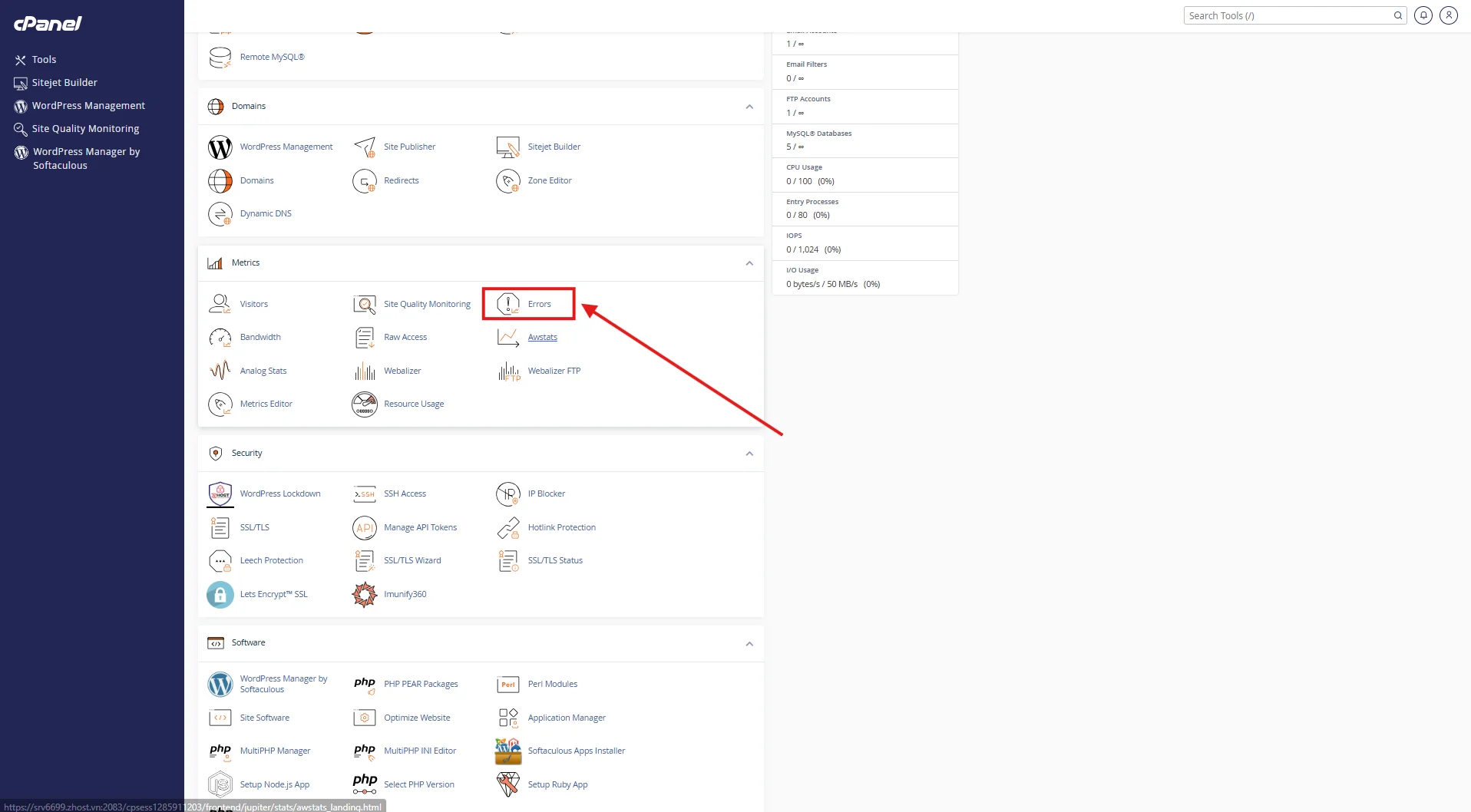The width and height of the screenshot is (1471, 812).
Task: Open the Site Software link
Action: pos(264,718)
